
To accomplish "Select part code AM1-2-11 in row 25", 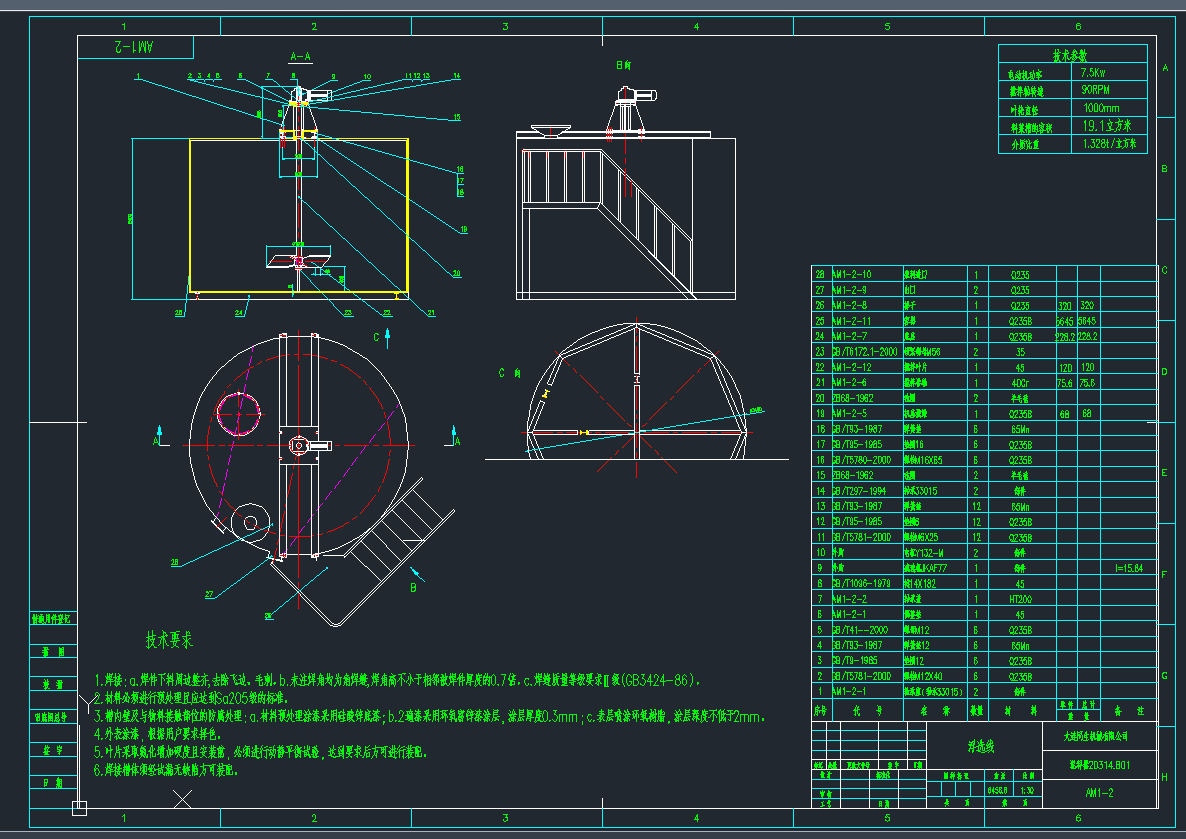I will pos(852,321).
